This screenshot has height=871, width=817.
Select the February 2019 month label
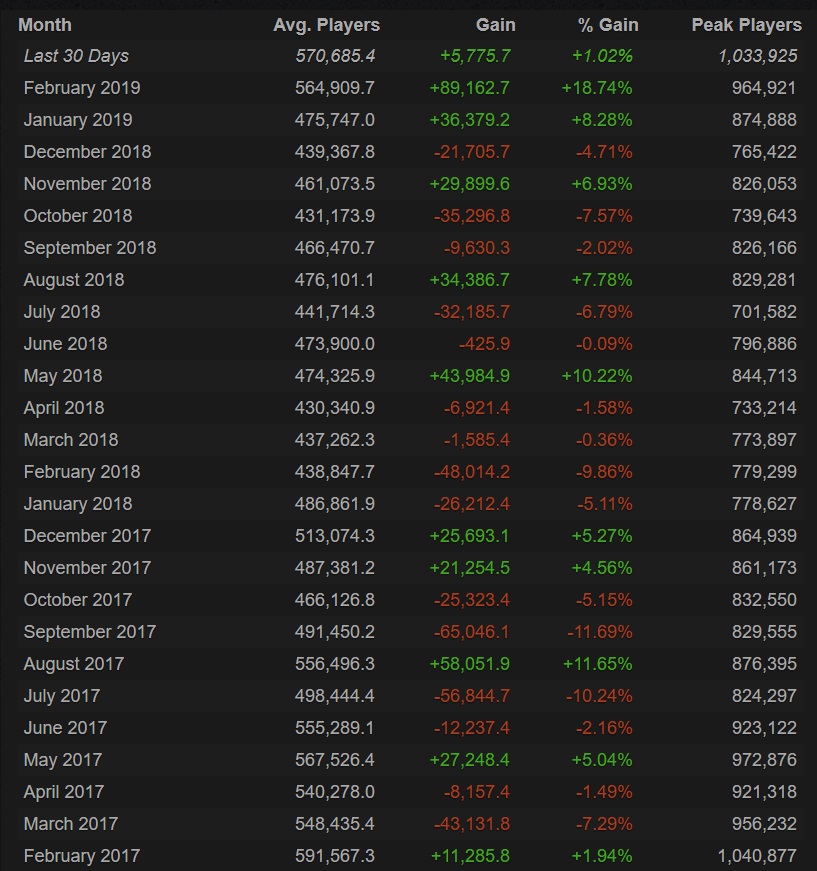coord(82,88)
